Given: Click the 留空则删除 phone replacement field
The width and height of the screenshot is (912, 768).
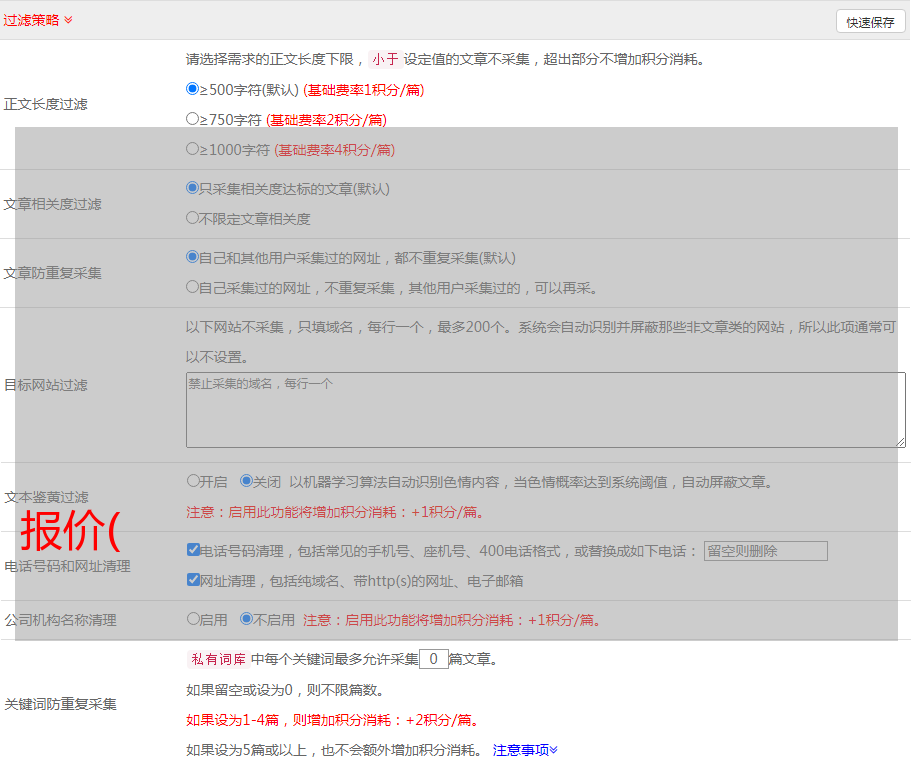Looking at the screenshot, I should (x=765, y=551).
